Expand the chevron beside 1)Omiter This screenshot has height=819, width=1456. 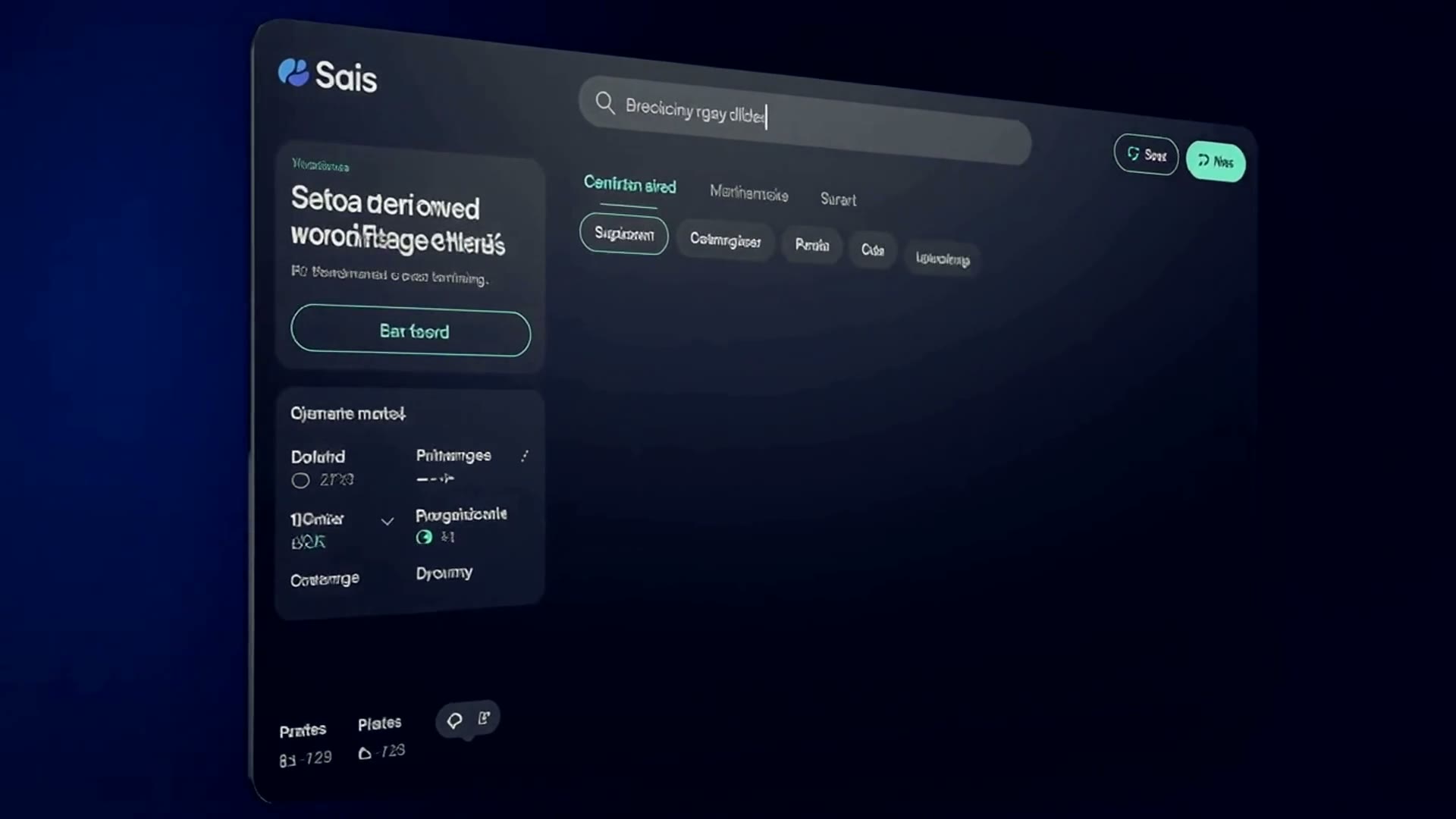coord(388,521)
